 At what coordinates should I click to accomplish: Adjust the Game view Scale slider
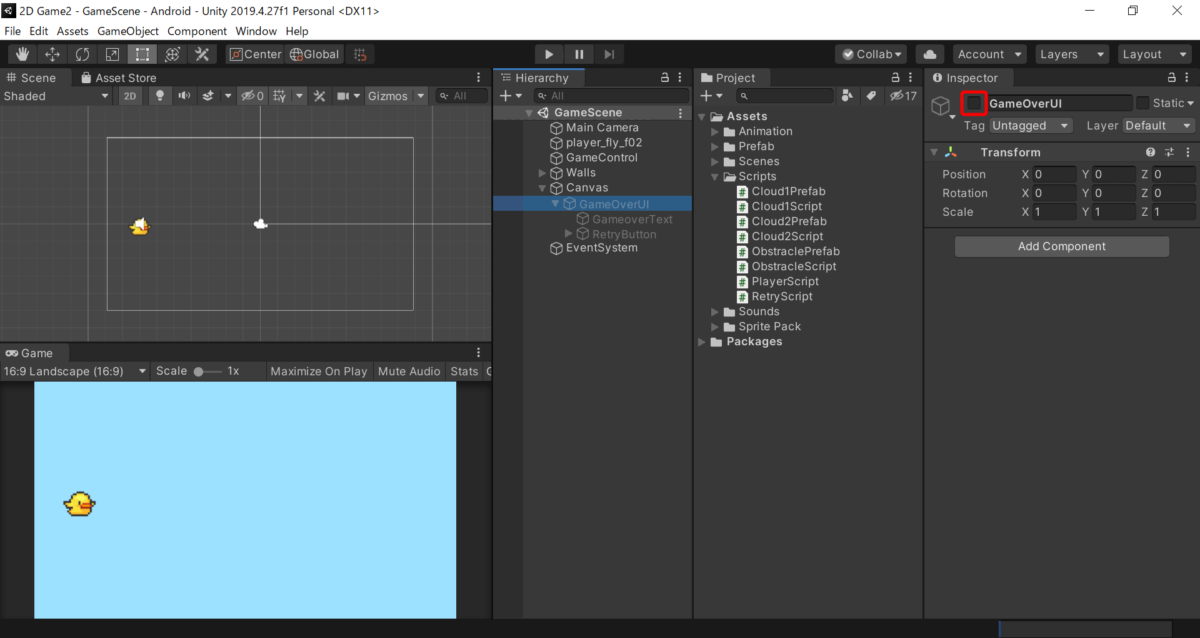pos(207,371)
